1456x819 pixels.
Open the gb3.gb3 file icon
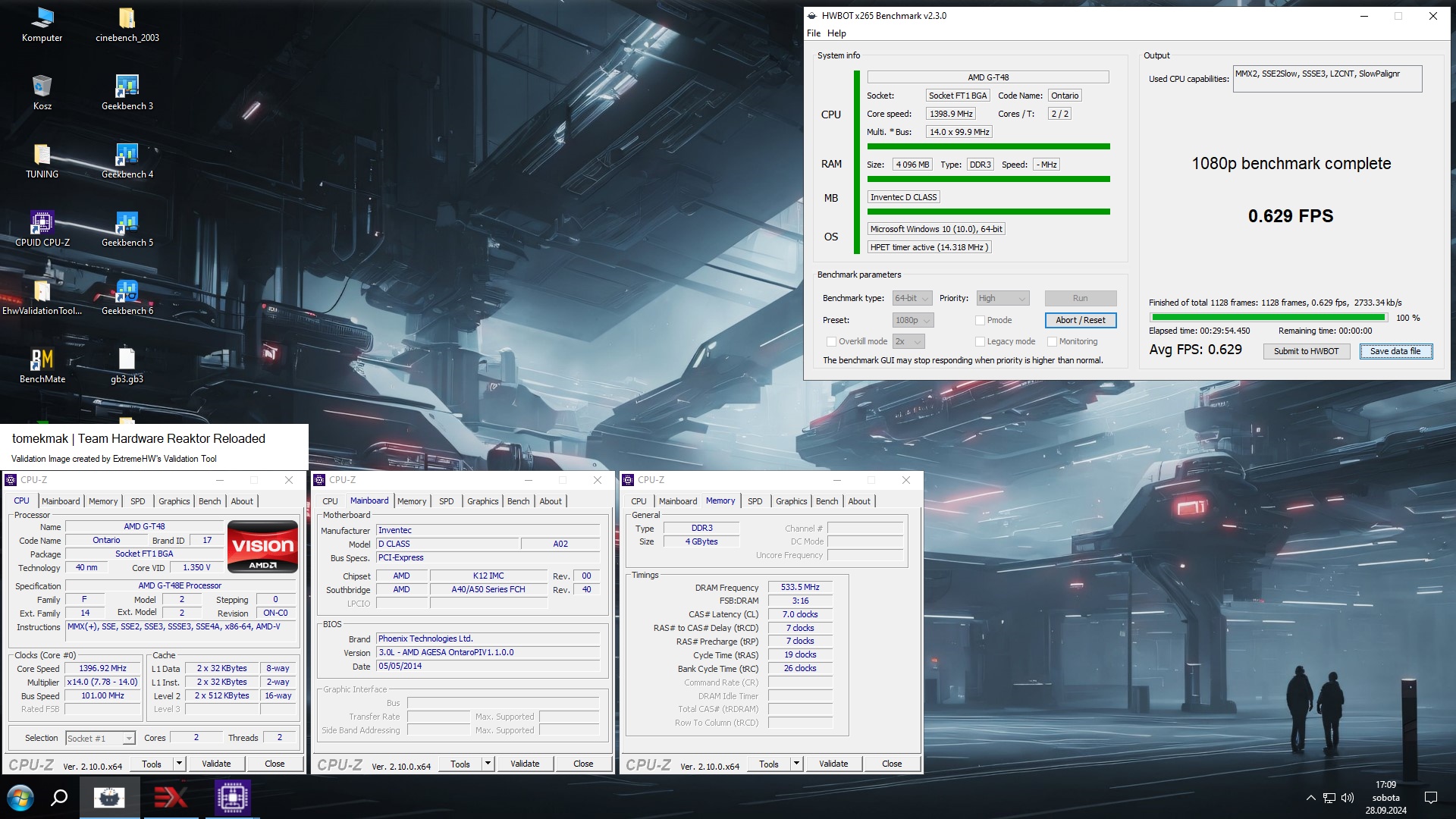tap(127, 366)
